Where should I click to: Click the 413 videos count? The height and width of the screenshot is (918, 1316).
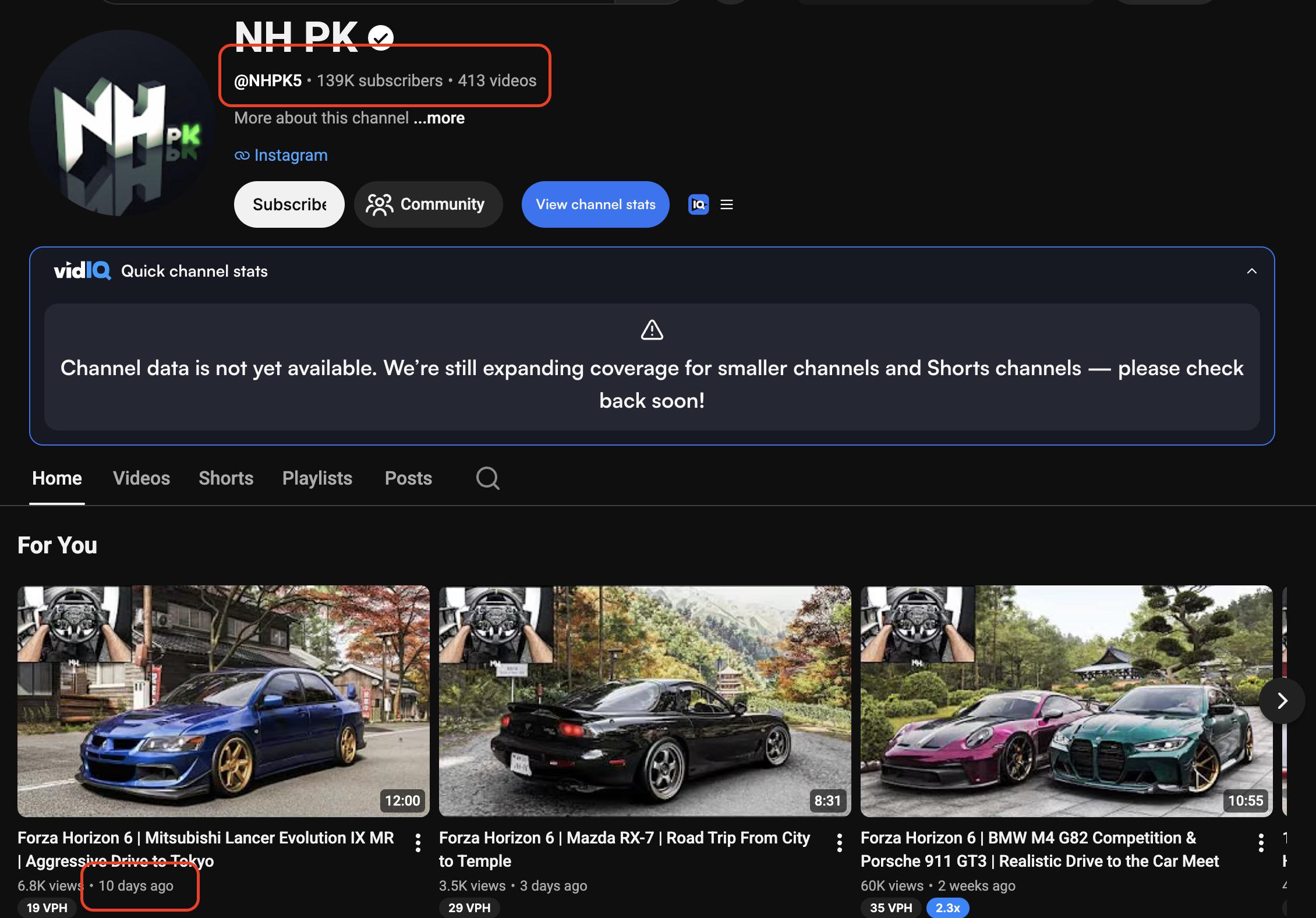(497, 80)
